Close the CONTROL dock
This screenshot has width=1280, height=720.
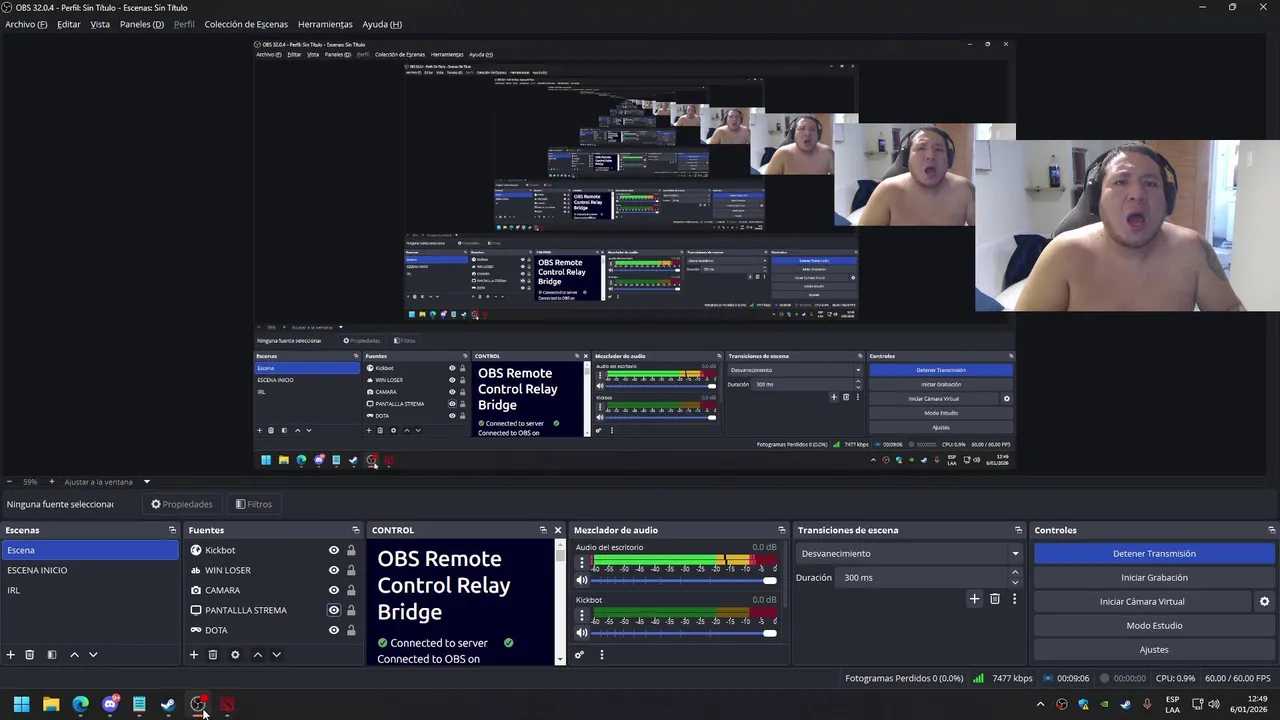tap(558, 530)
